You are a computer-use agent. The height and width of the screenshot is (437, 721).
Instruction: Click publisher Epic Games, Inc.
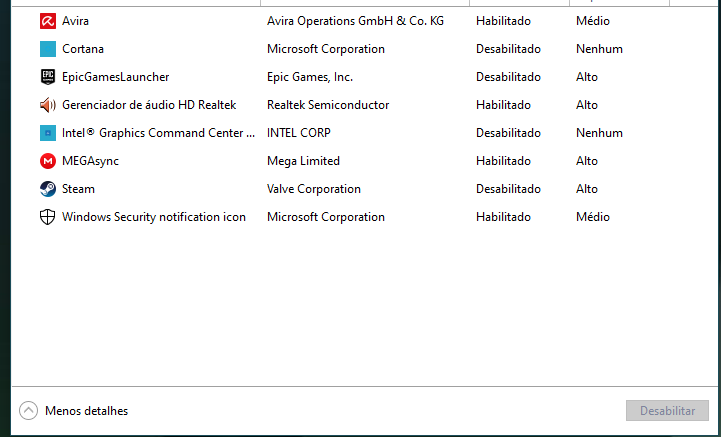click(x=310, y=77)
